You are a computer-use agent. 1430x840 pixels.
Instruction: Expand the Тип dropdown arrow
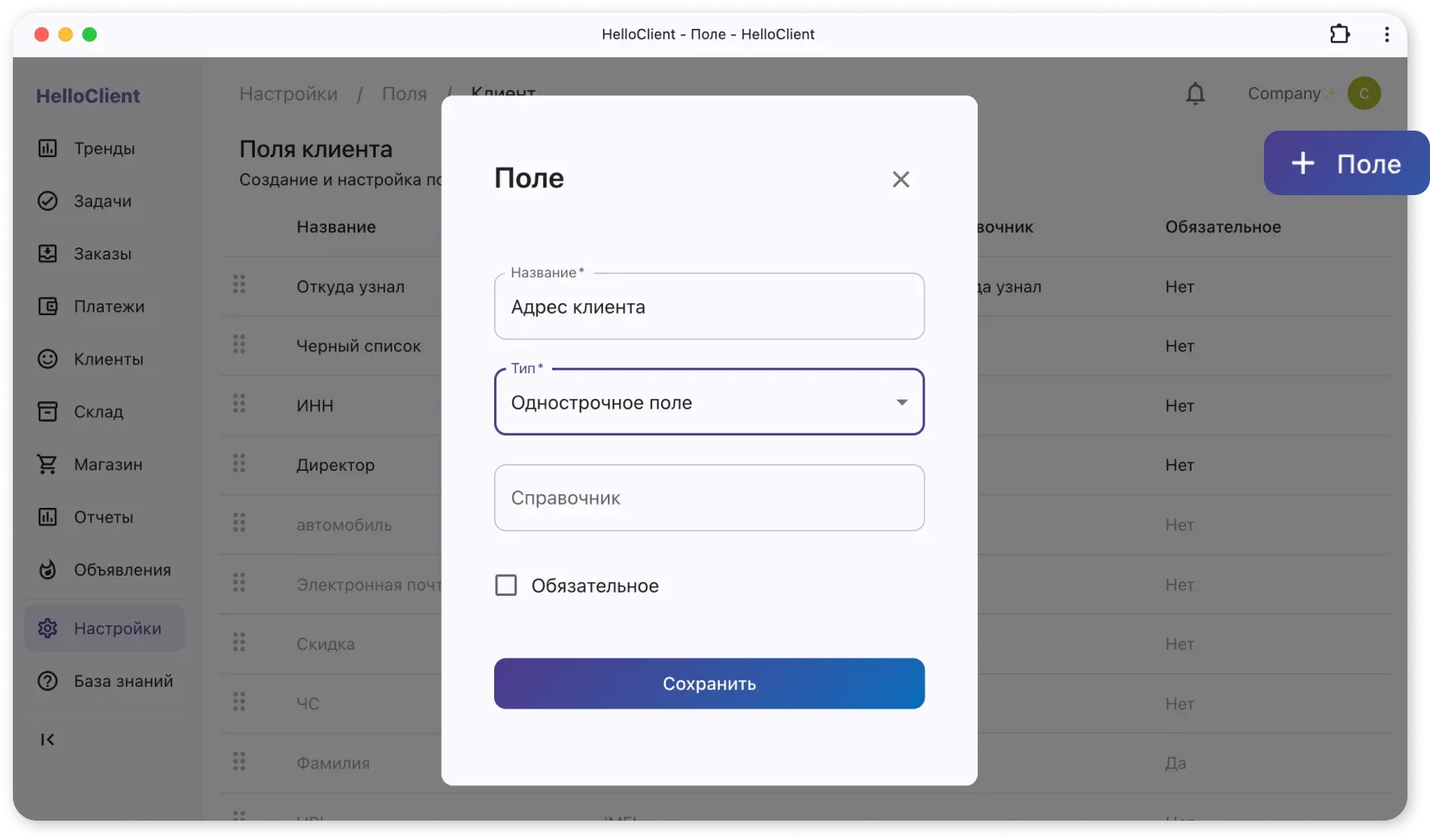tap(901, 402)
